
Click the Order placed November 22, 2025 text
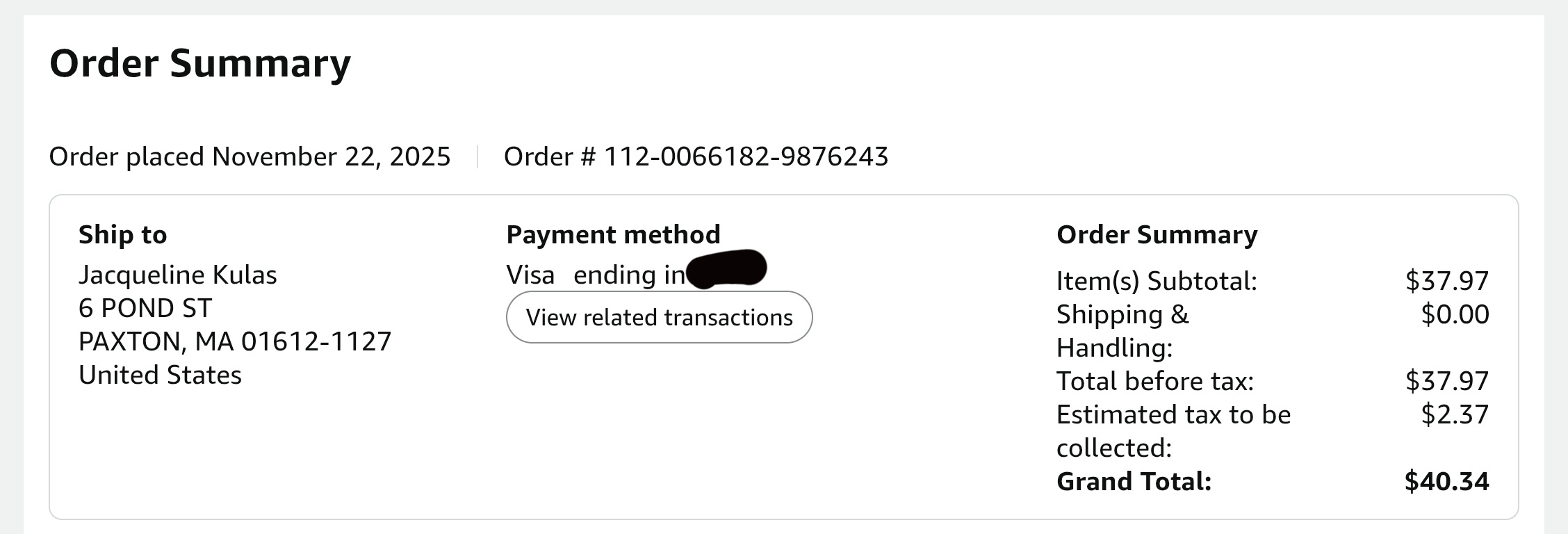tap(250, 156)
